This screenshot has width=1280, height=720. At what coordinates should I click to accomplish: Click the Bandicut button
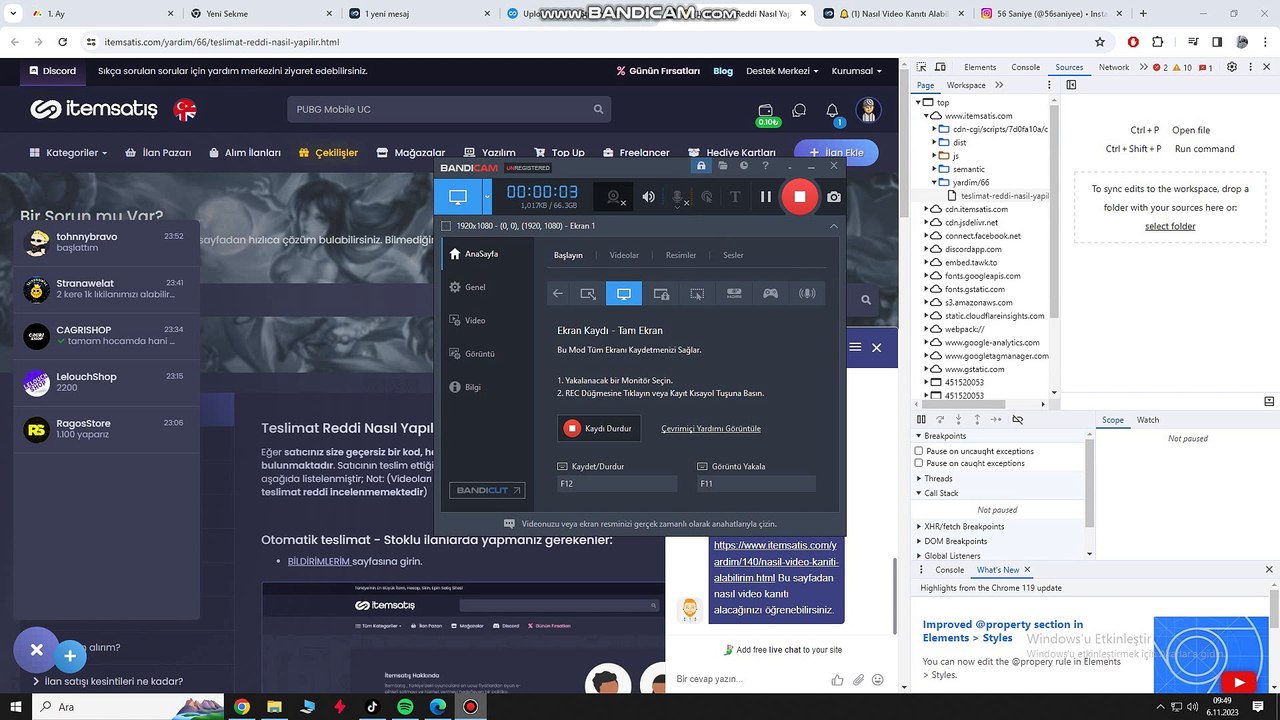point(489,490)
